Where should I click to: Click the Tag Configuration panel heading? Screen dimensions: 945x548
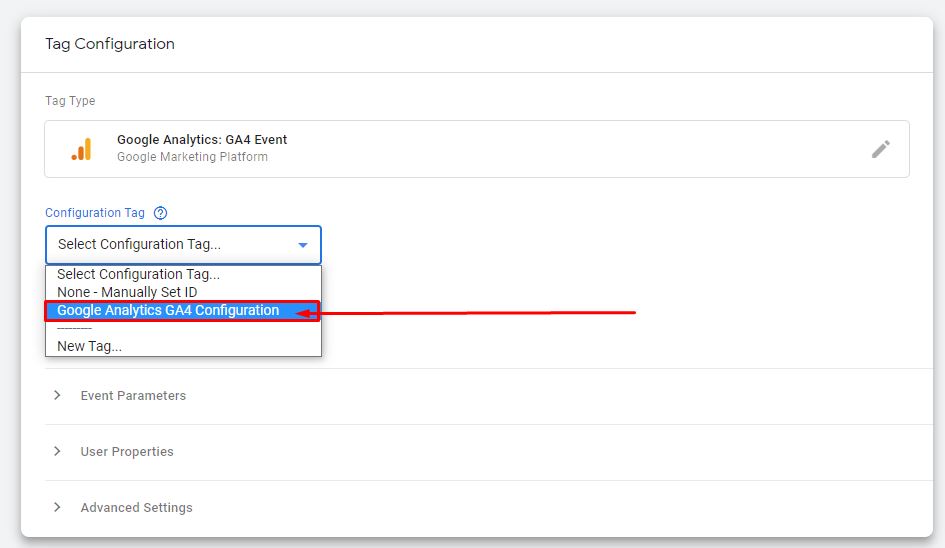(110, 44)
